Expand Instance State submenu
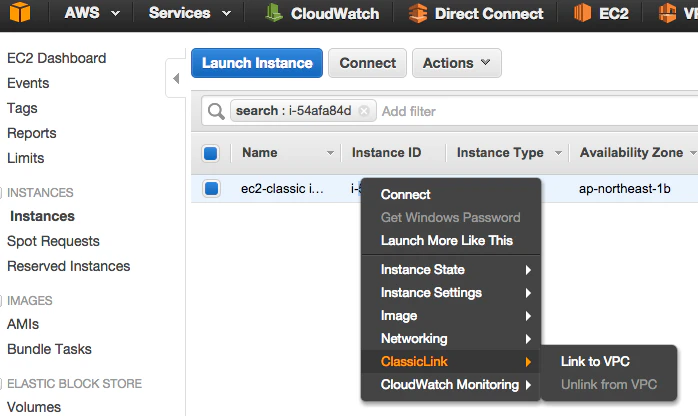 451,270
